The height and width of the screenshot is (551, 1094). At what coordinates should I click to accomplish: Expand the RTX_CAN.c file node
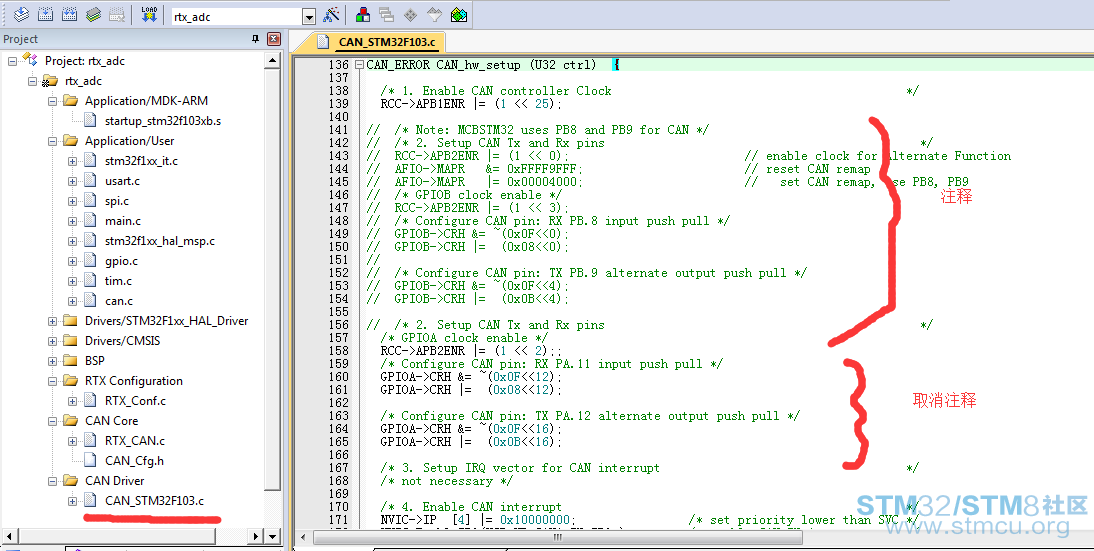tap(73, 441)
